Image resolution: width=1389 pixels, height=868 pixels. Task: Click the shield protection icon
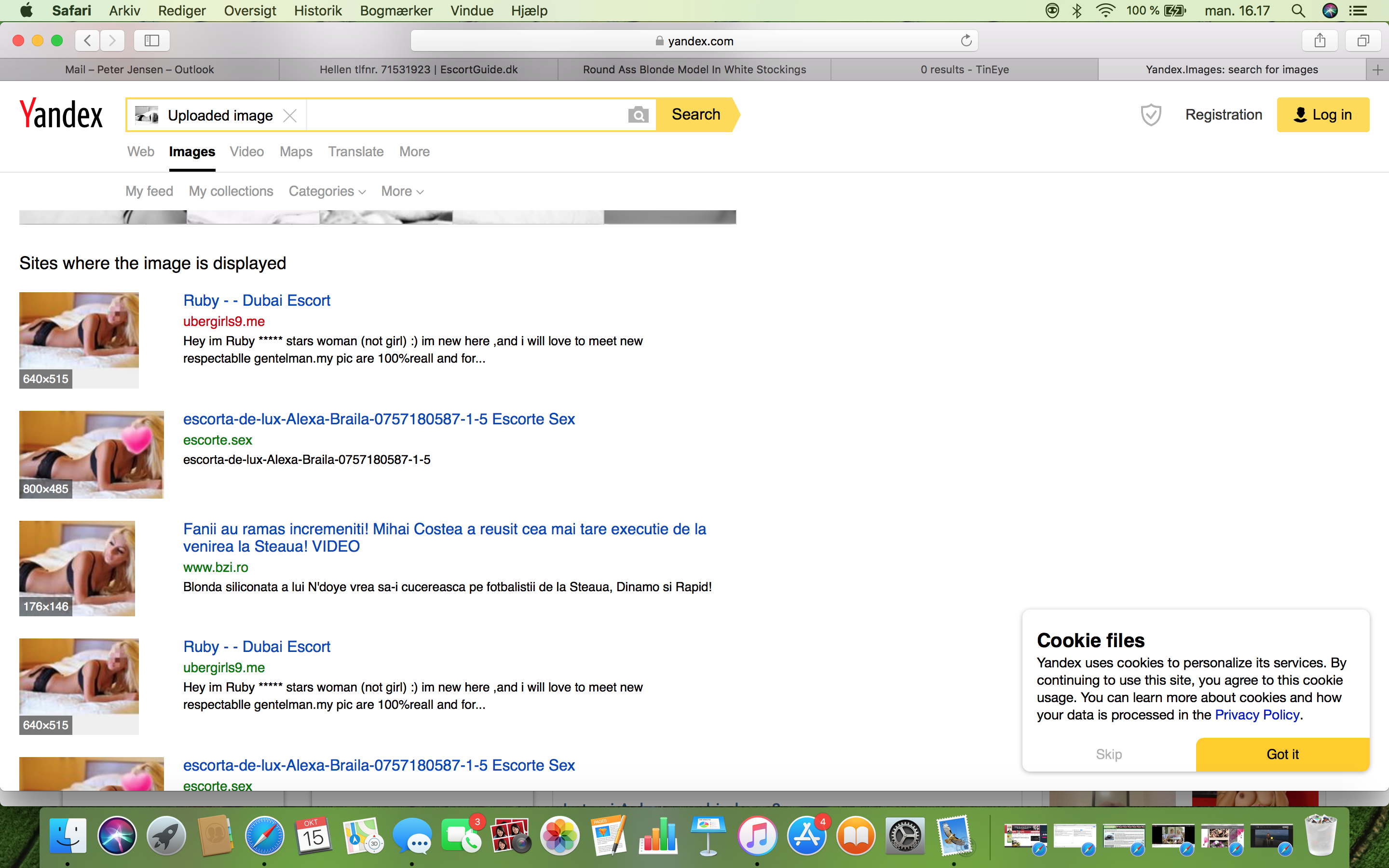[x=1150, y=115]
